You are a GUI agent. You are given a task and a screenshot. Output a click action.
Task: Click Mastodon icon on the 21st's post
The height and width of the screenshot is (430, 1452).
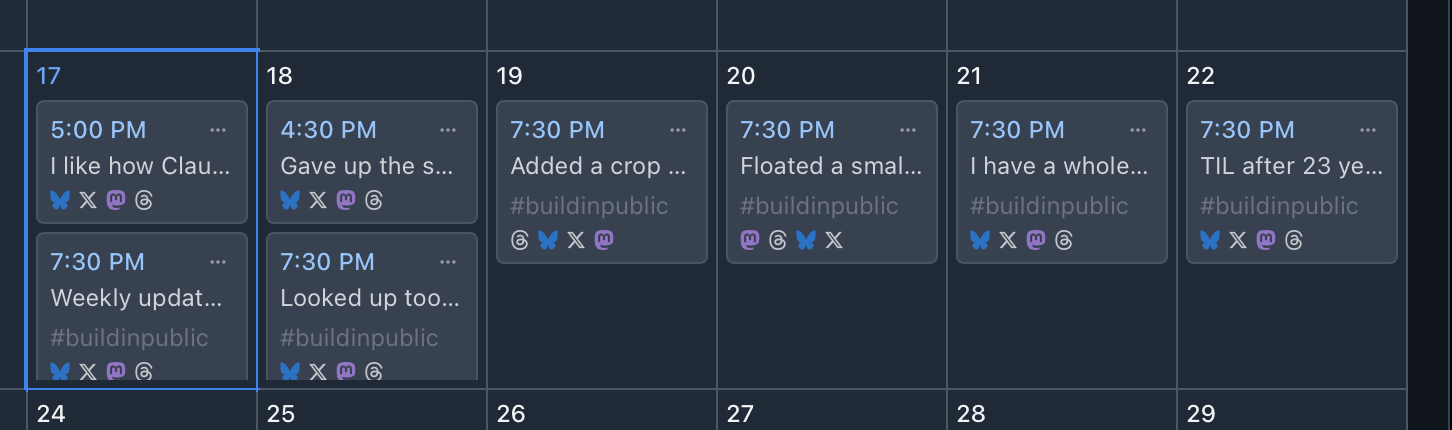click(x=1036, y=240)
